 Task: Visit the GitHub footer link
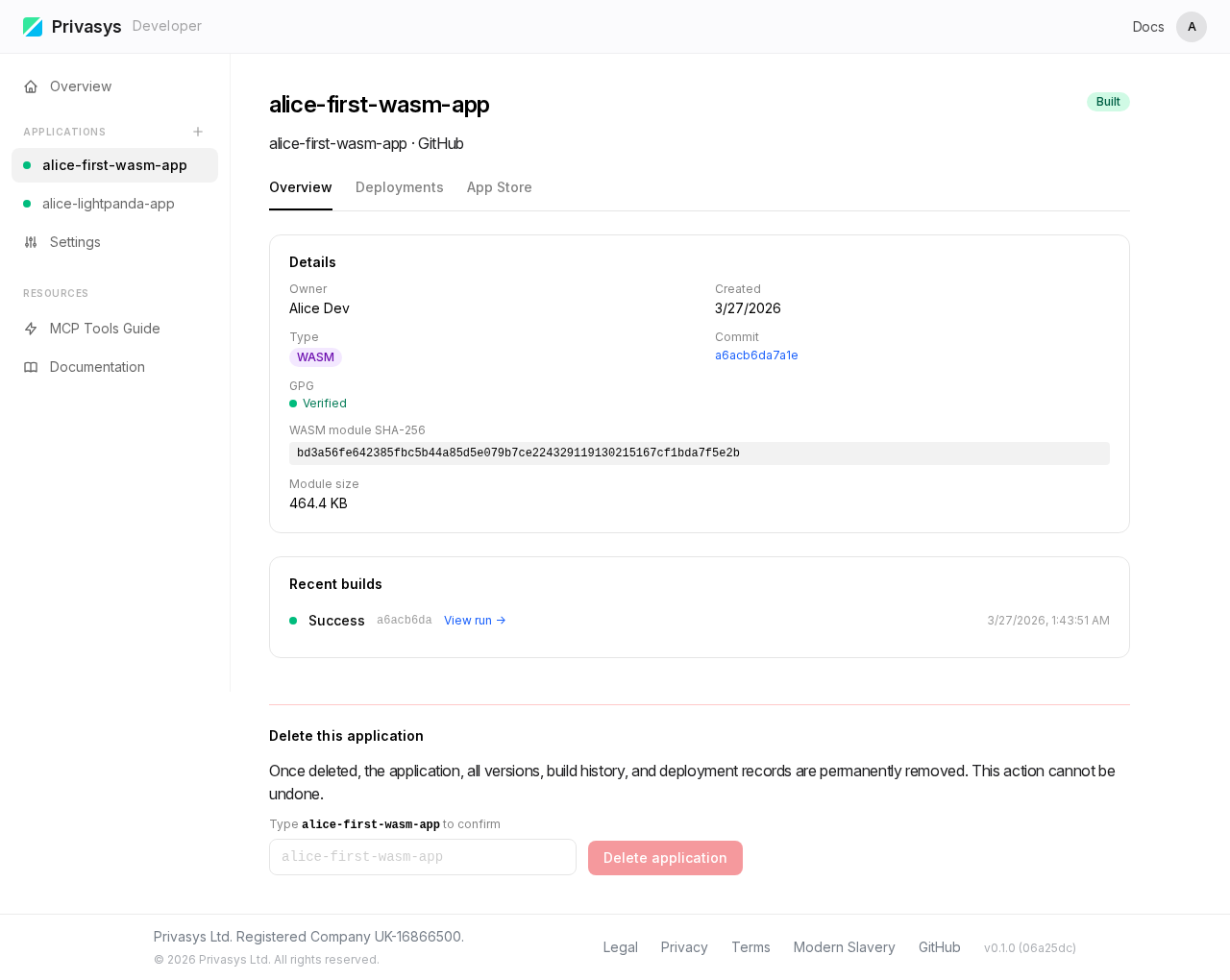939,947
